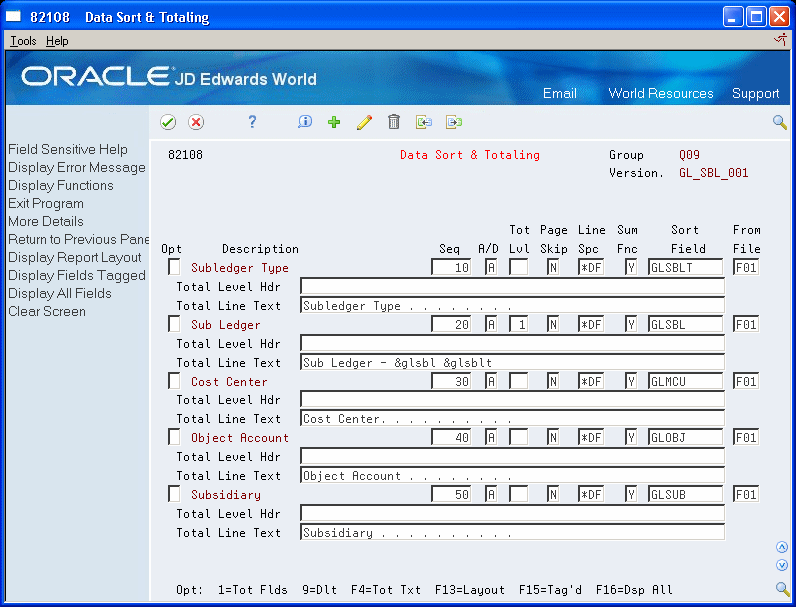Click F15=Tag'd function key text
Screen dimensions: 796x607
point(550,590)
